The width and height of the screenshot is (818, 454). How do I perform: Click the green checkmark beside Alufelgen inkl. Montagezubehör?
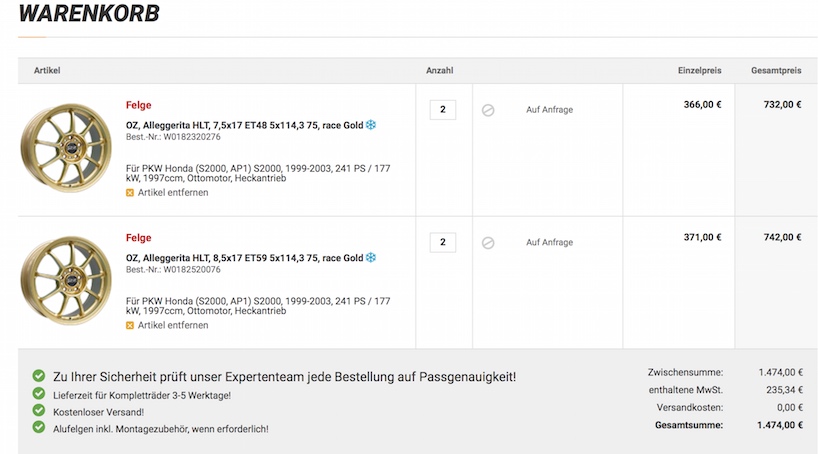(39, 427)
